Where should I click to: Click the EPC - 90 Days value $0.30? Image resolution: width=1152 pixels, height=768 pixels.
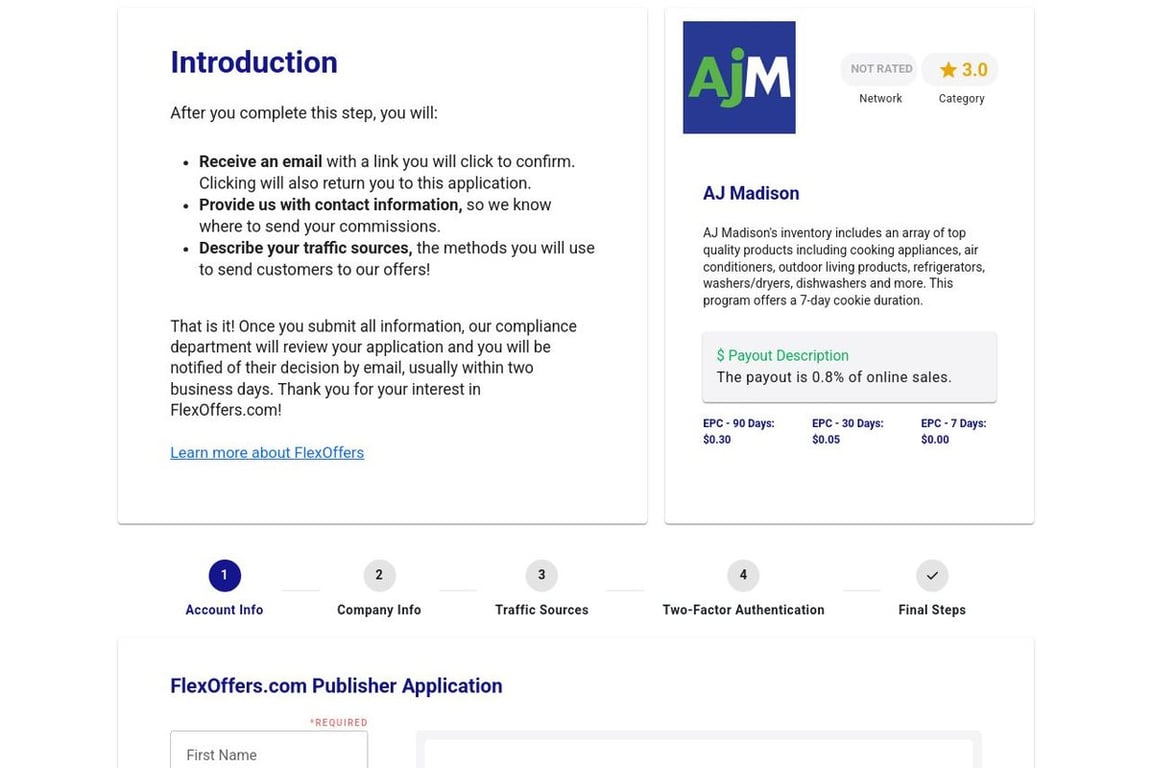(x=717, y=439)
